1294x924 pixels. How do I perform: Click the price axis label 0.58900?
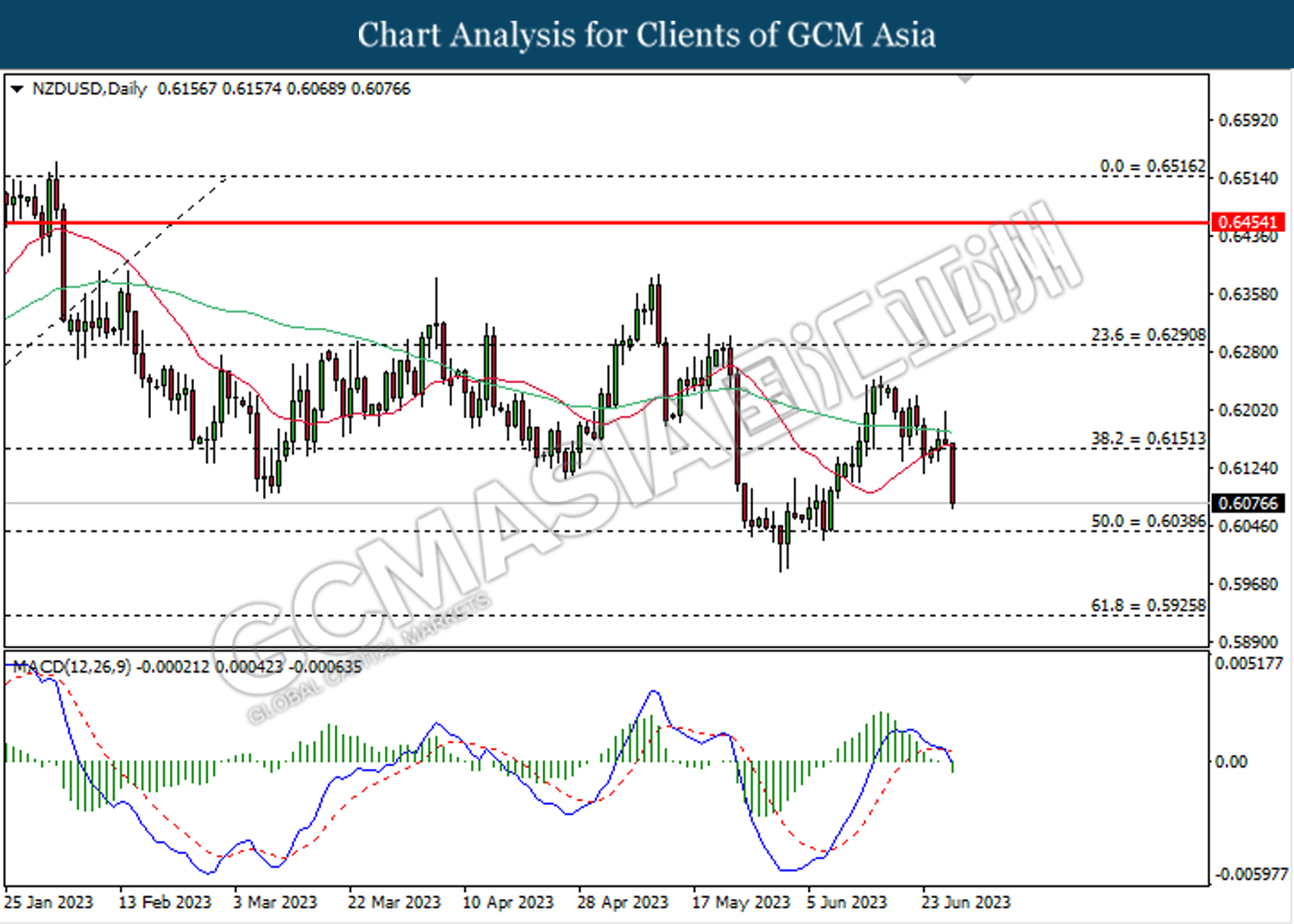(1248, 642)
